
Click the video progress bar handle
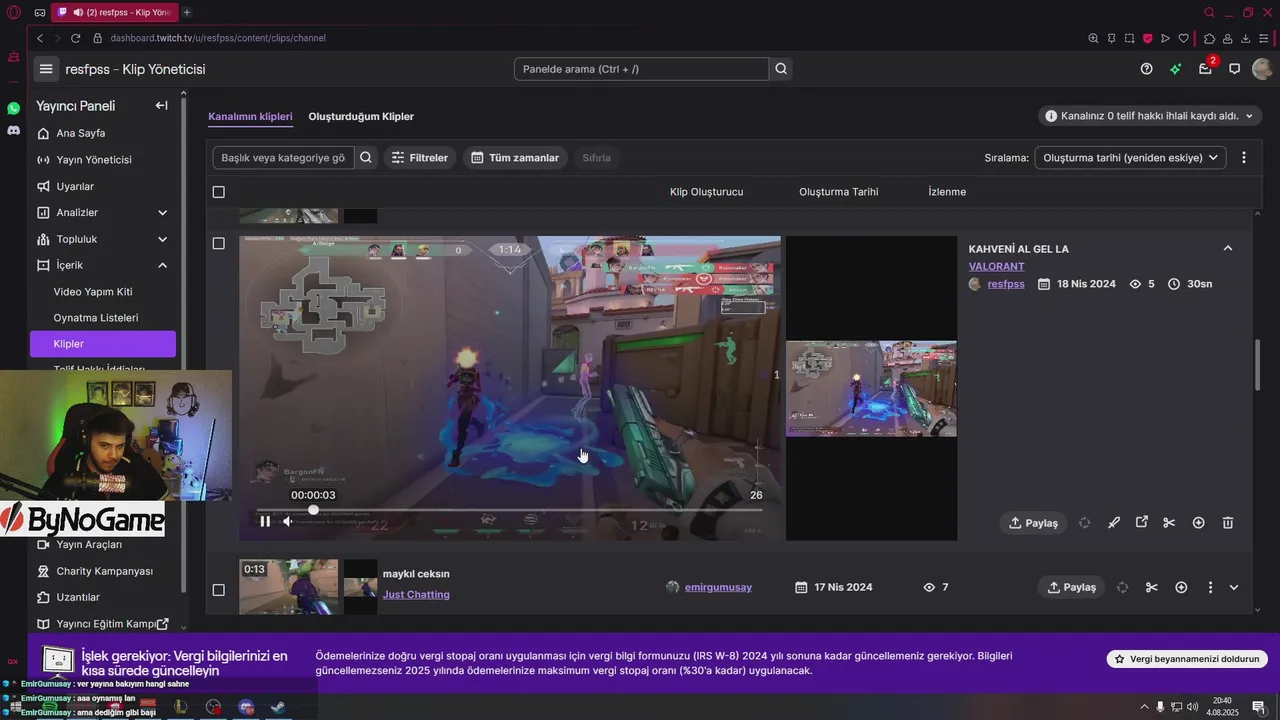313,510
